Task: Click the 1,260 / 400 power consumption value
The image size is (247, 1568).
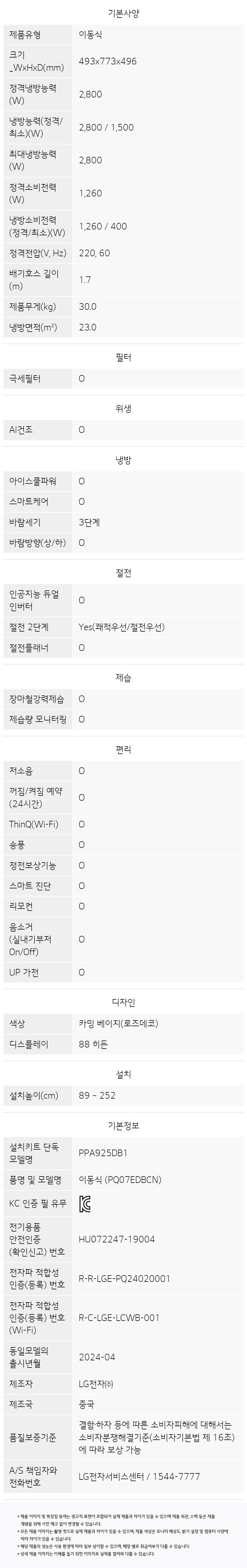Action: pos(103,226)
